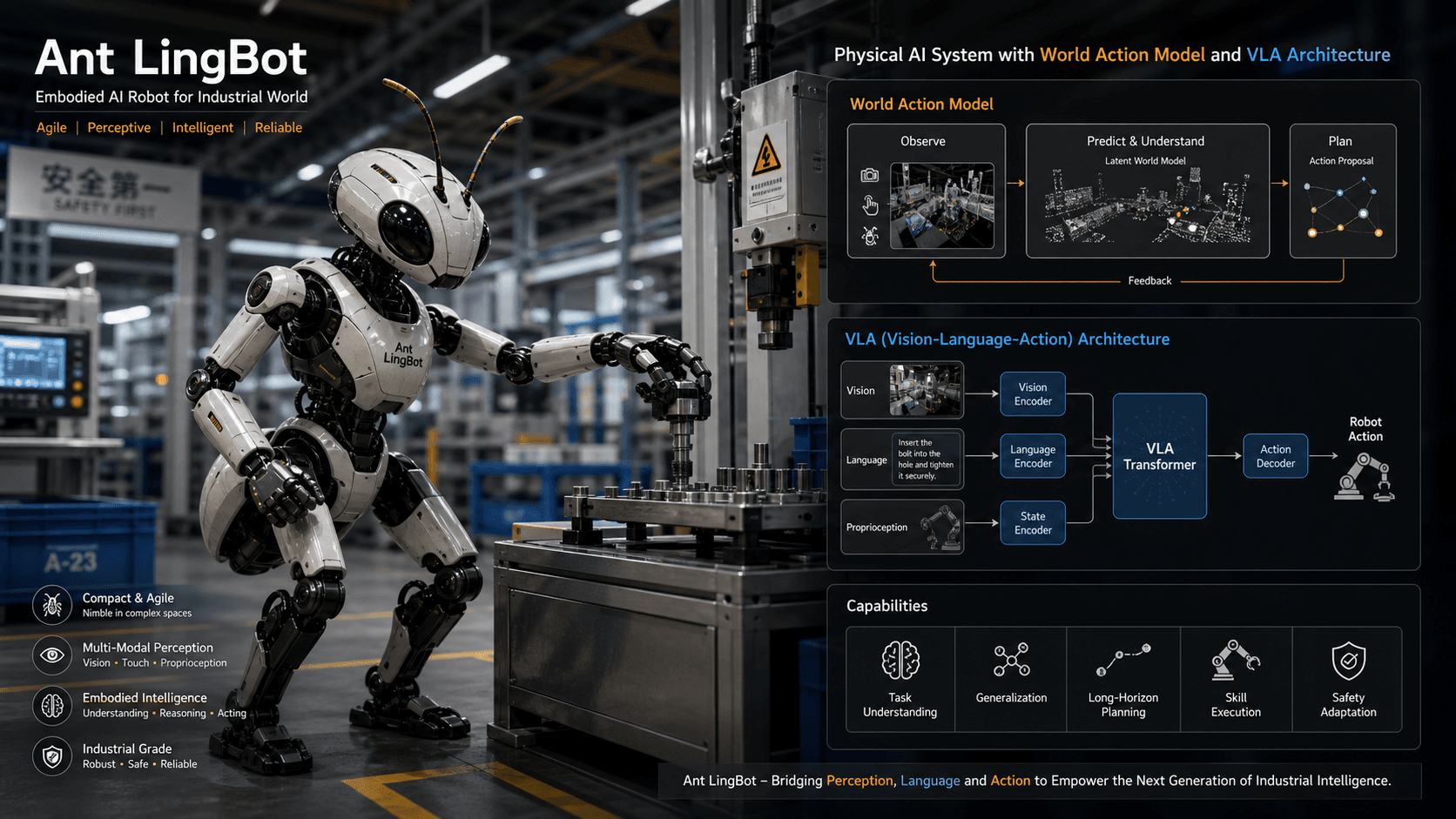Click the "Safety First" hanging sign
Image resolution: width=1456 pixels, height=819 pixels.
(103, 191)
